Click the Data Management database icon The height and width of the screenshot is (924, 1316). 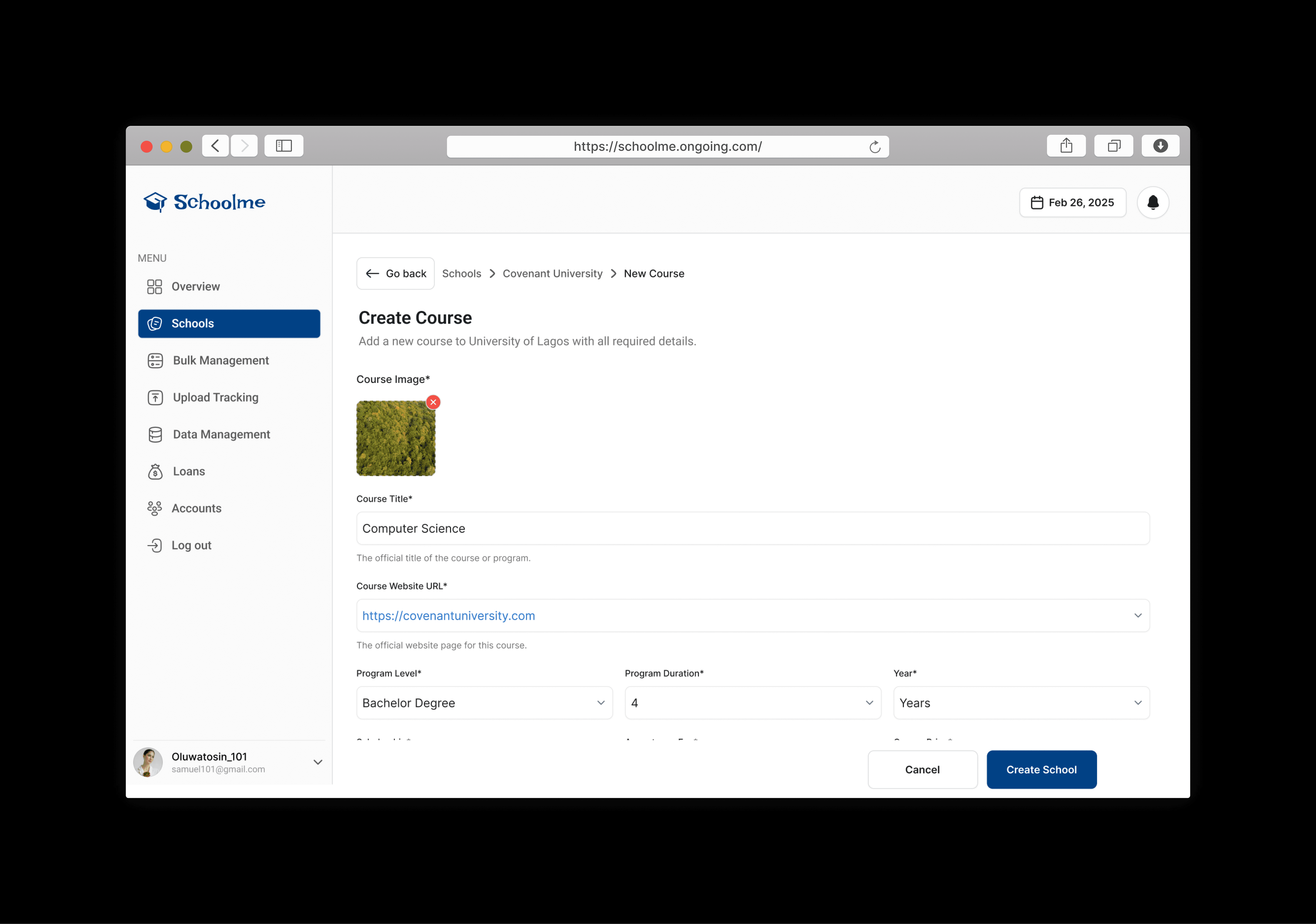tap(155, 435)
